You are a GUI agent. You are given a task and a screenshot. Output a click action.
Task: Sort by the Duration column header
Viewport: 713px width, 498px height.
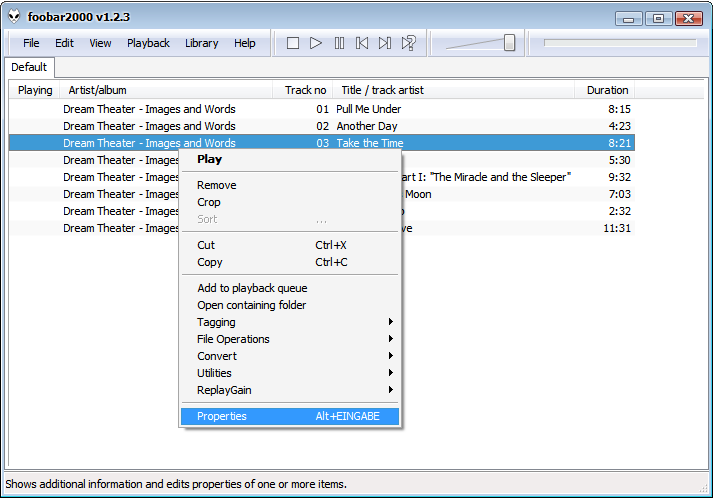605,90
